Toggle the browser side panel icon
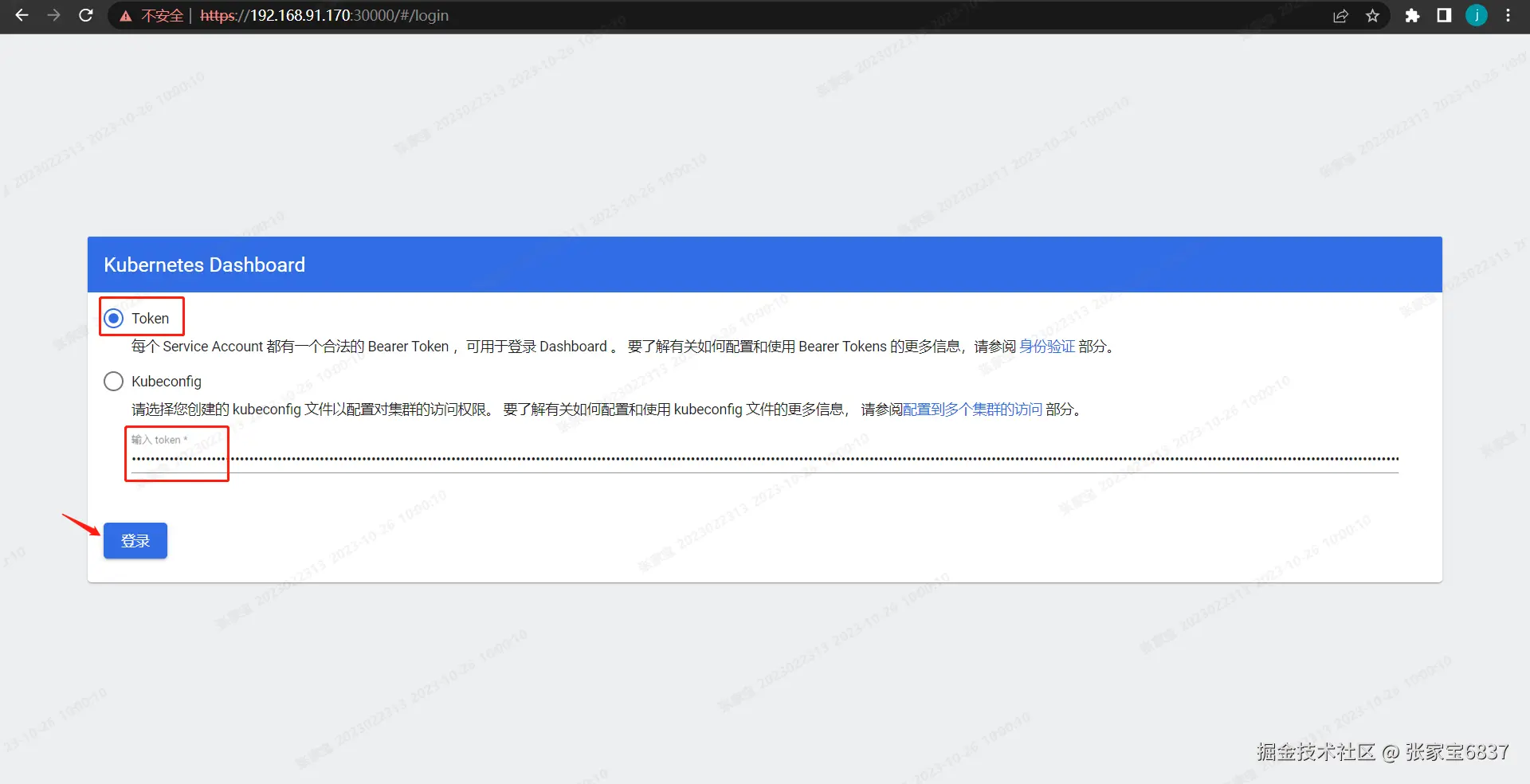The height and width of the screenshot is (784, 1530). pos(1444,16)
